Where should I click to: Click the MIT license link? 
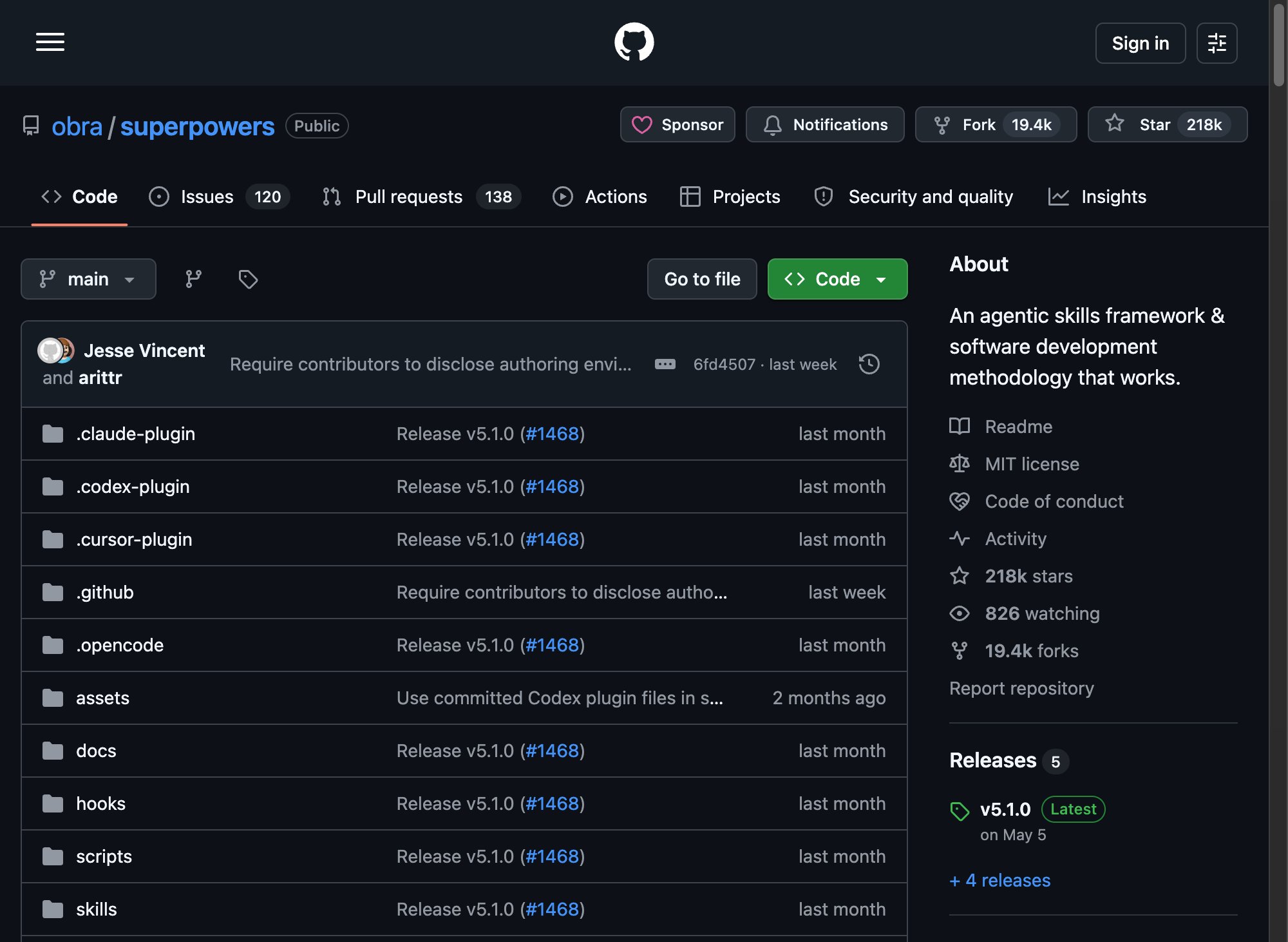tap(1032, 464)
